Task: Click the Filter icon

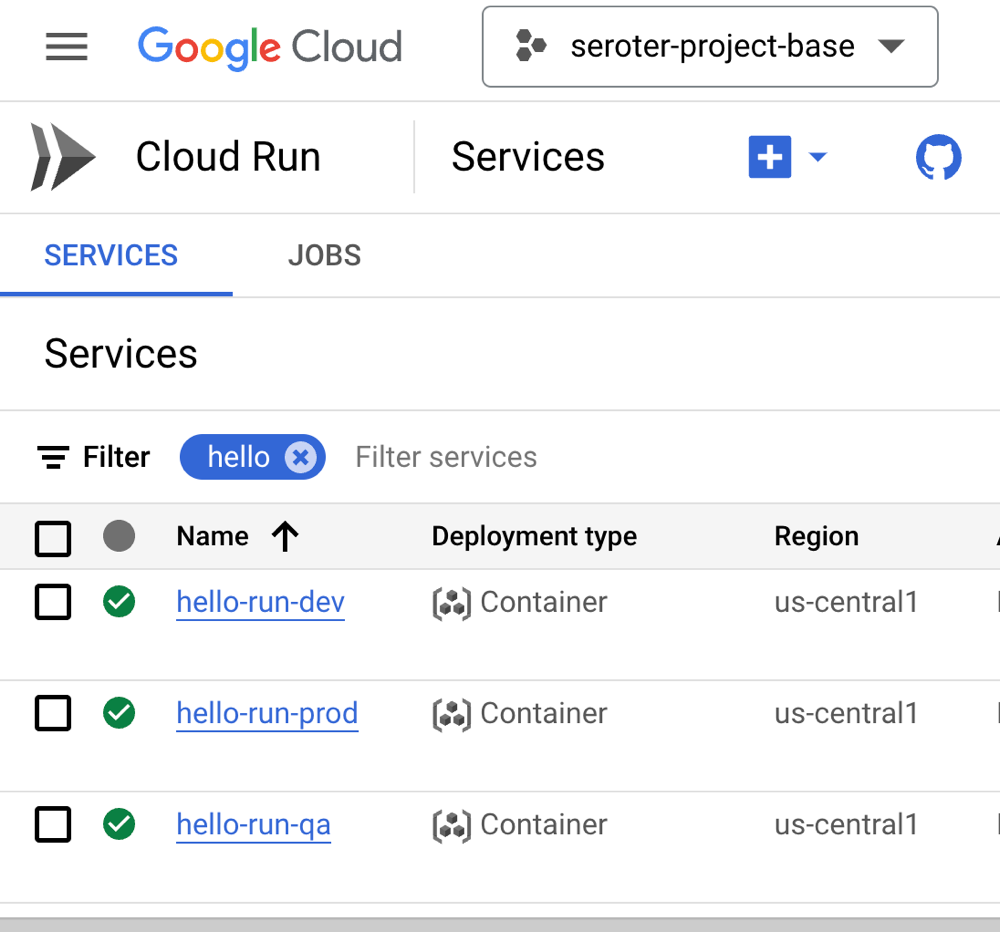Action: (x=53, y=457)
